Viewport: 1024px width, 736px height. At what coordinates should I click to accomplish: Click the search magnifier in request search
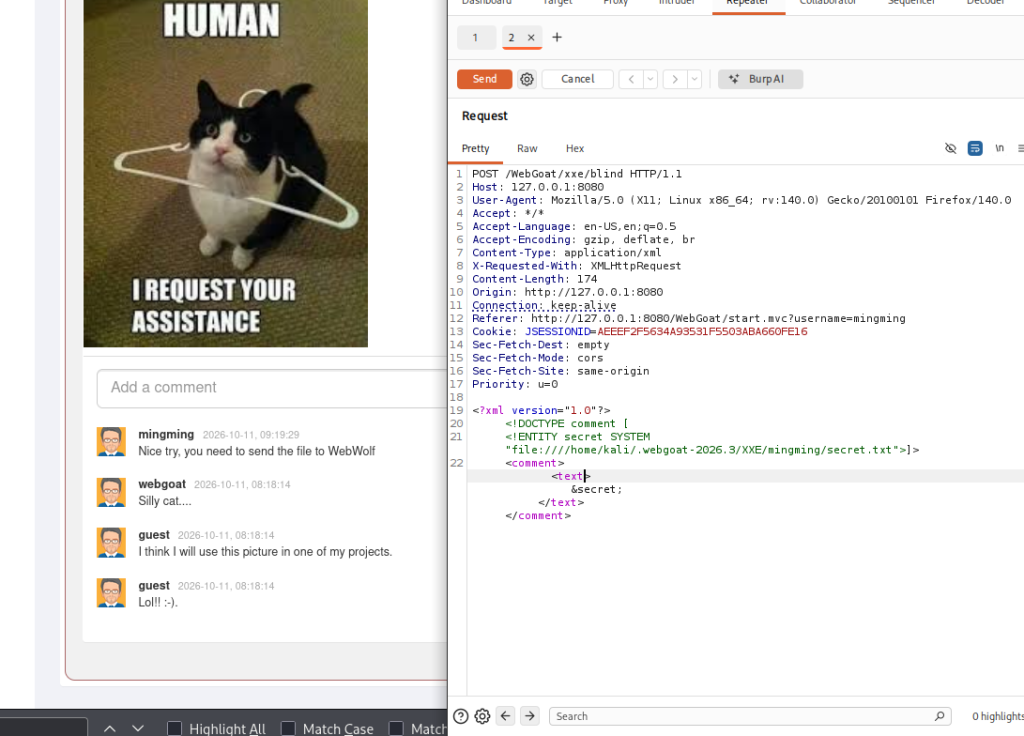(939, 716)
